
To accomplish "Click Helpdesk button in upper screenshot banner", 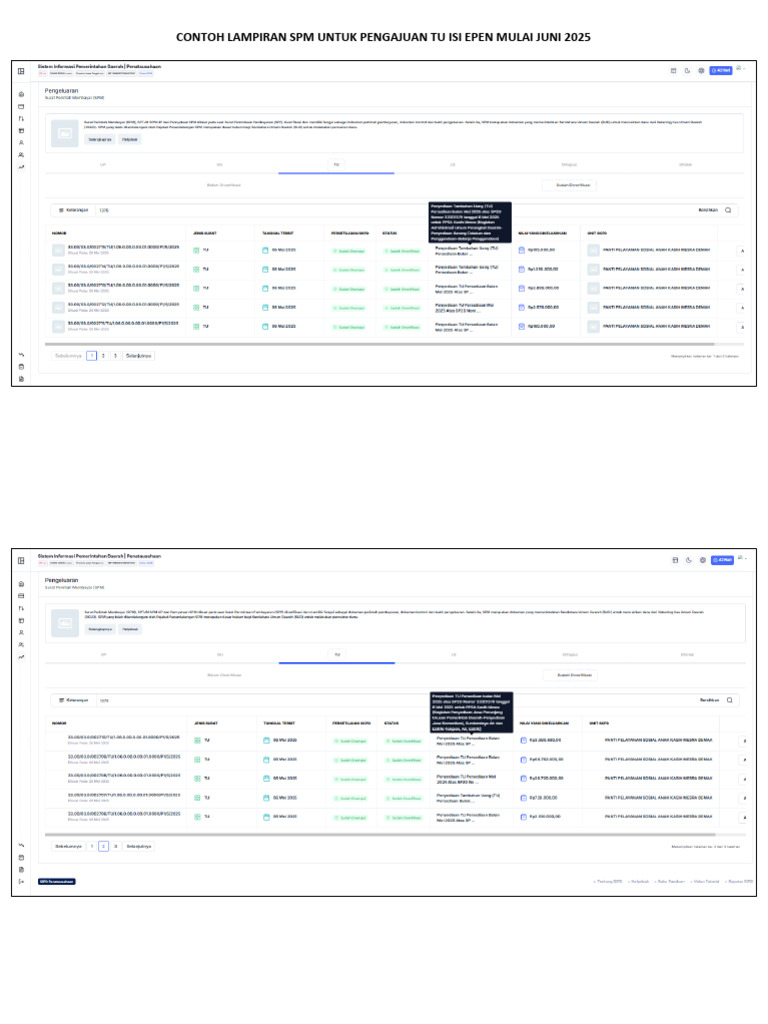I will pyautogui.click(x=129, y=139).
